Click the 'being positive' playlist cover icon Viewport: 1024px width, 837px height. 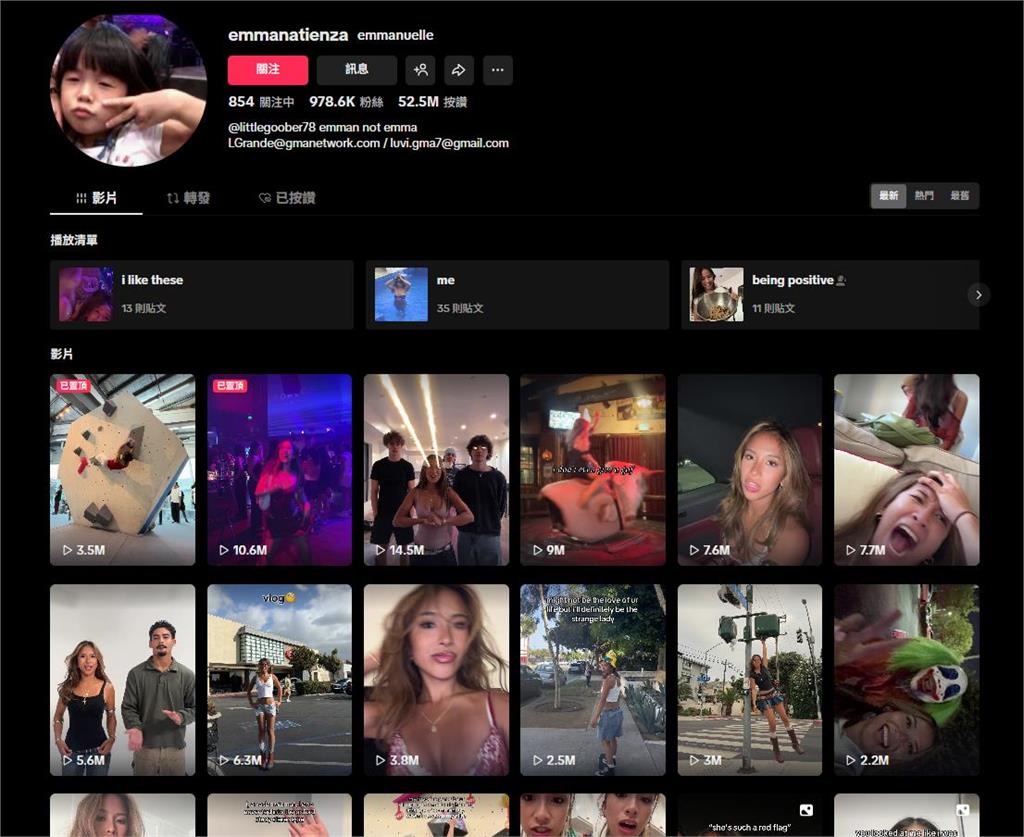tap(717, 294)
